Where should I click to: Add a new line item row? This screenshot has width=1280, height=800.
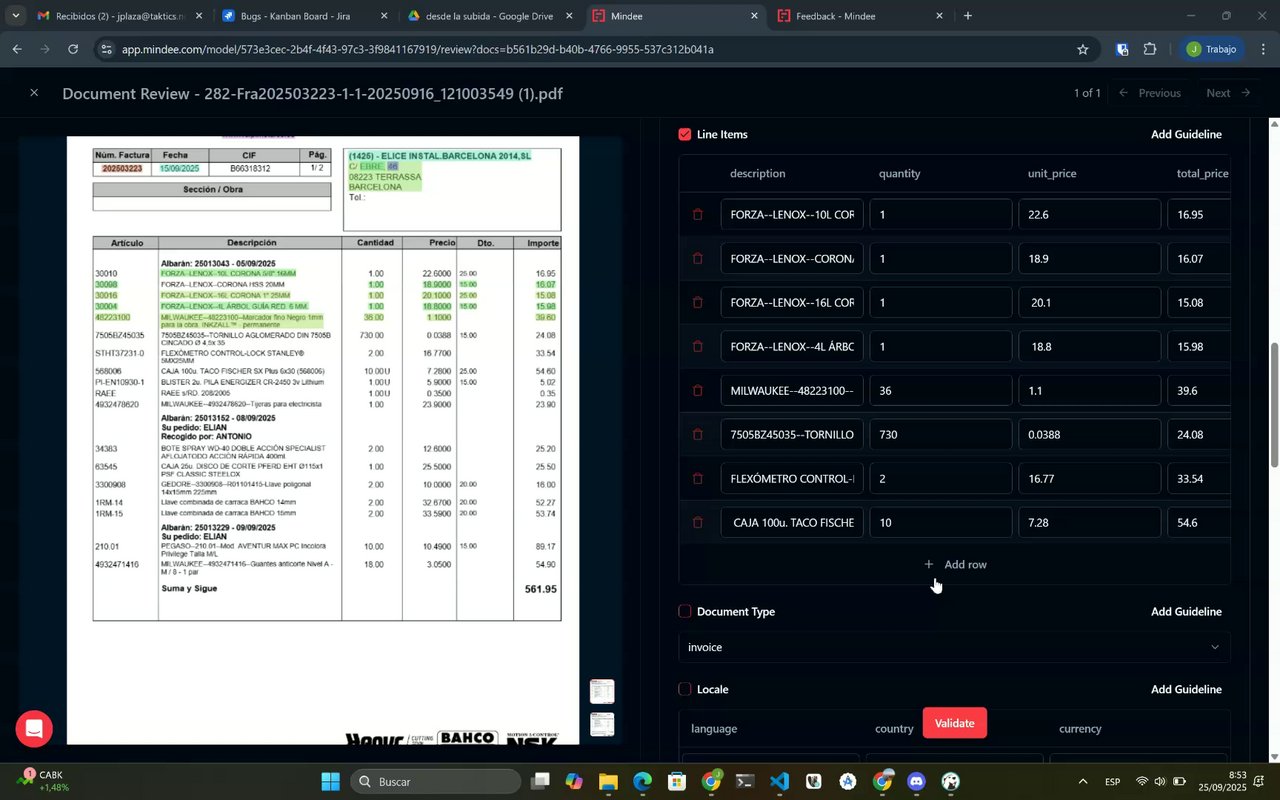(955, 564)
